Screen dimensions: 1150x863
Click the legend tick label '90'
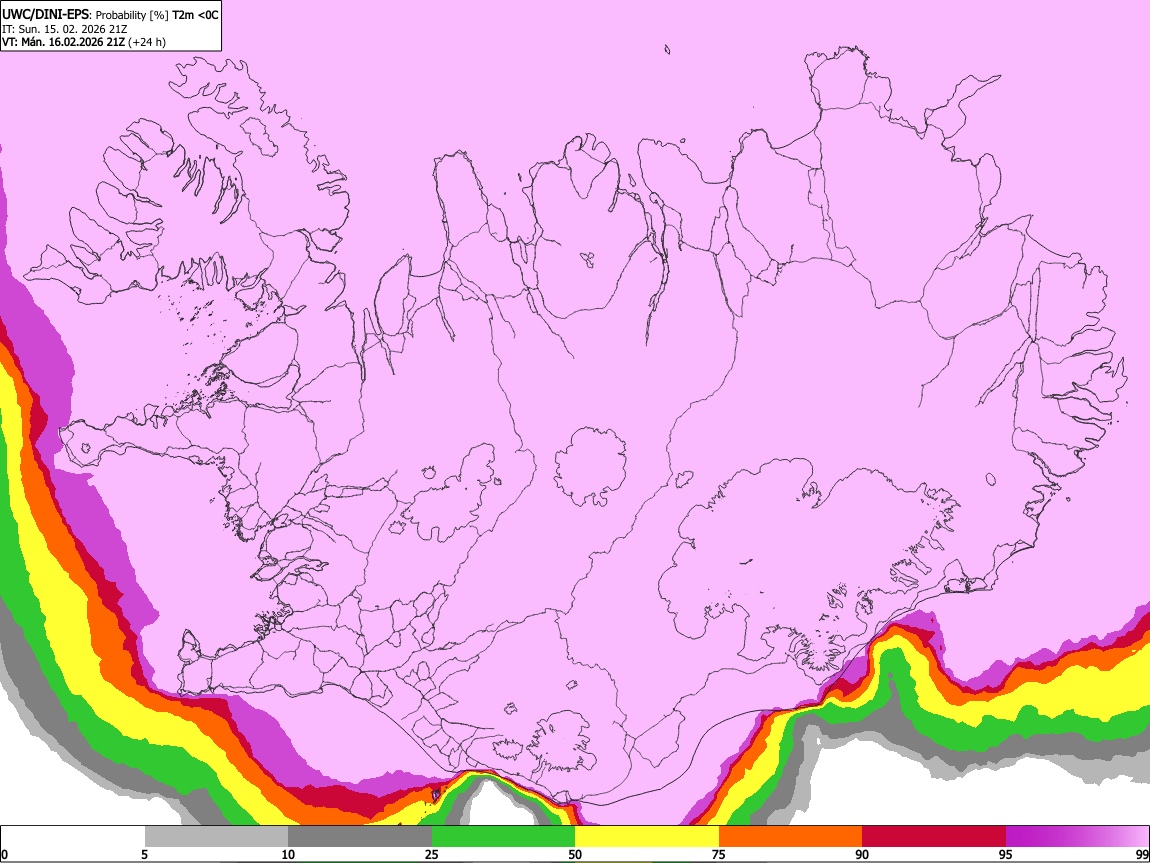(x=862, y=854)
